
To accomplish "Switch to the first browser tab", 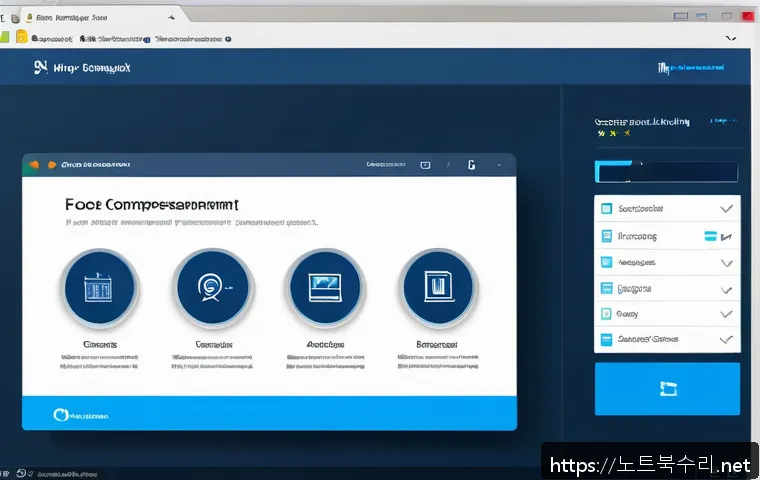I will pyautogui.click(x=70, y=17).
